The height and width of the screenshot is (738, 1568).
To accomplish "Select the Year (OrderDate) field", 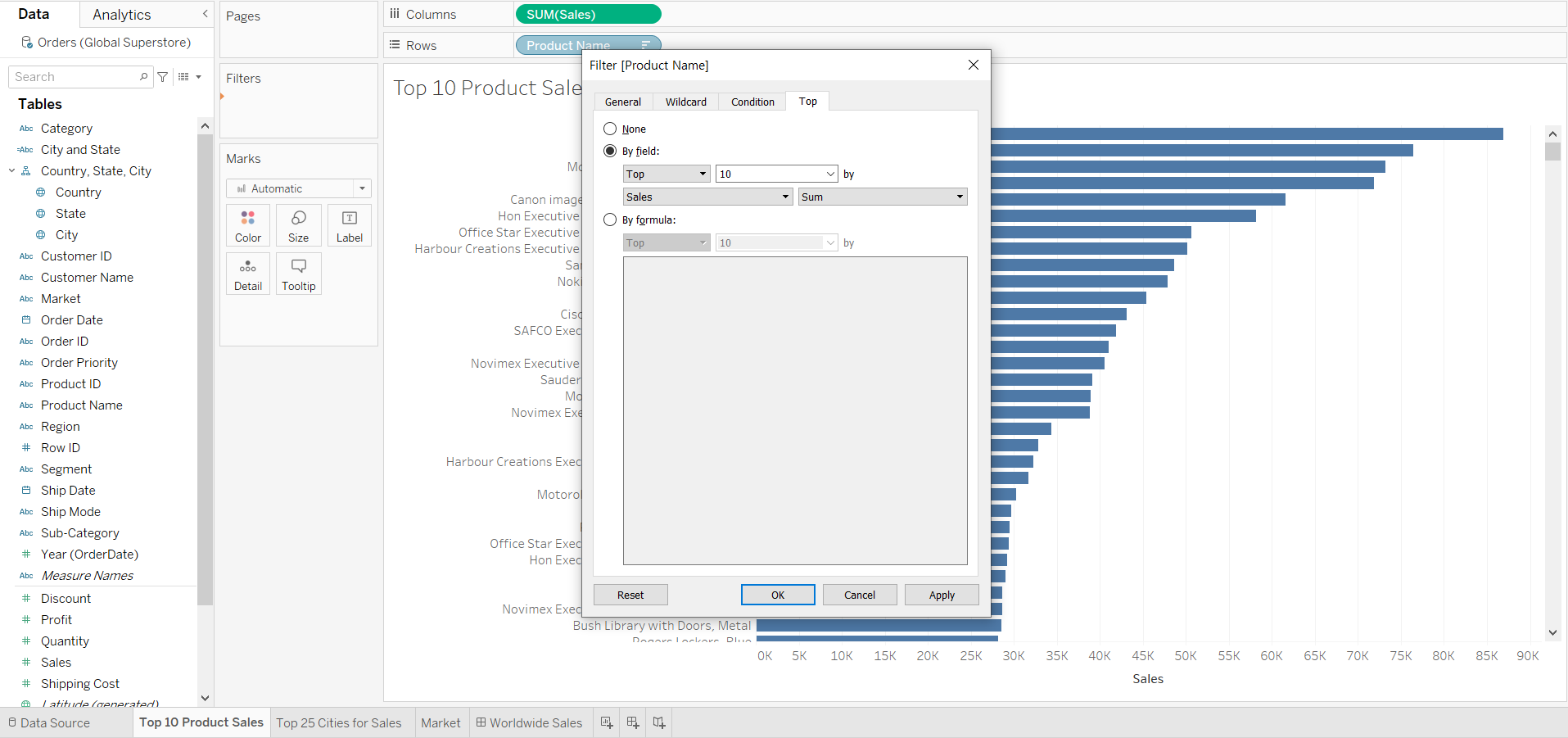I will point(89,555).
